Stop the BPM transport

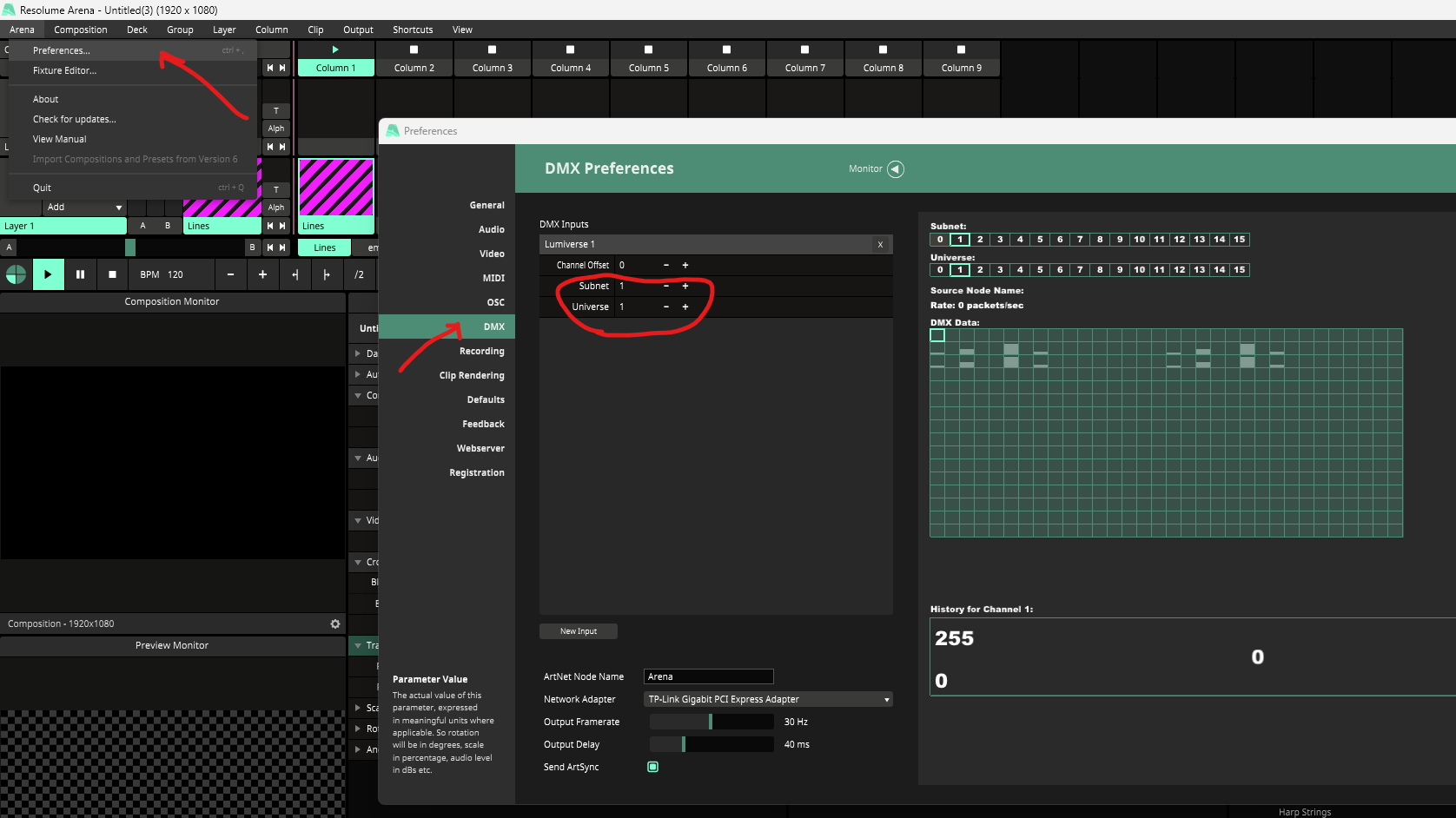(112, 274)
